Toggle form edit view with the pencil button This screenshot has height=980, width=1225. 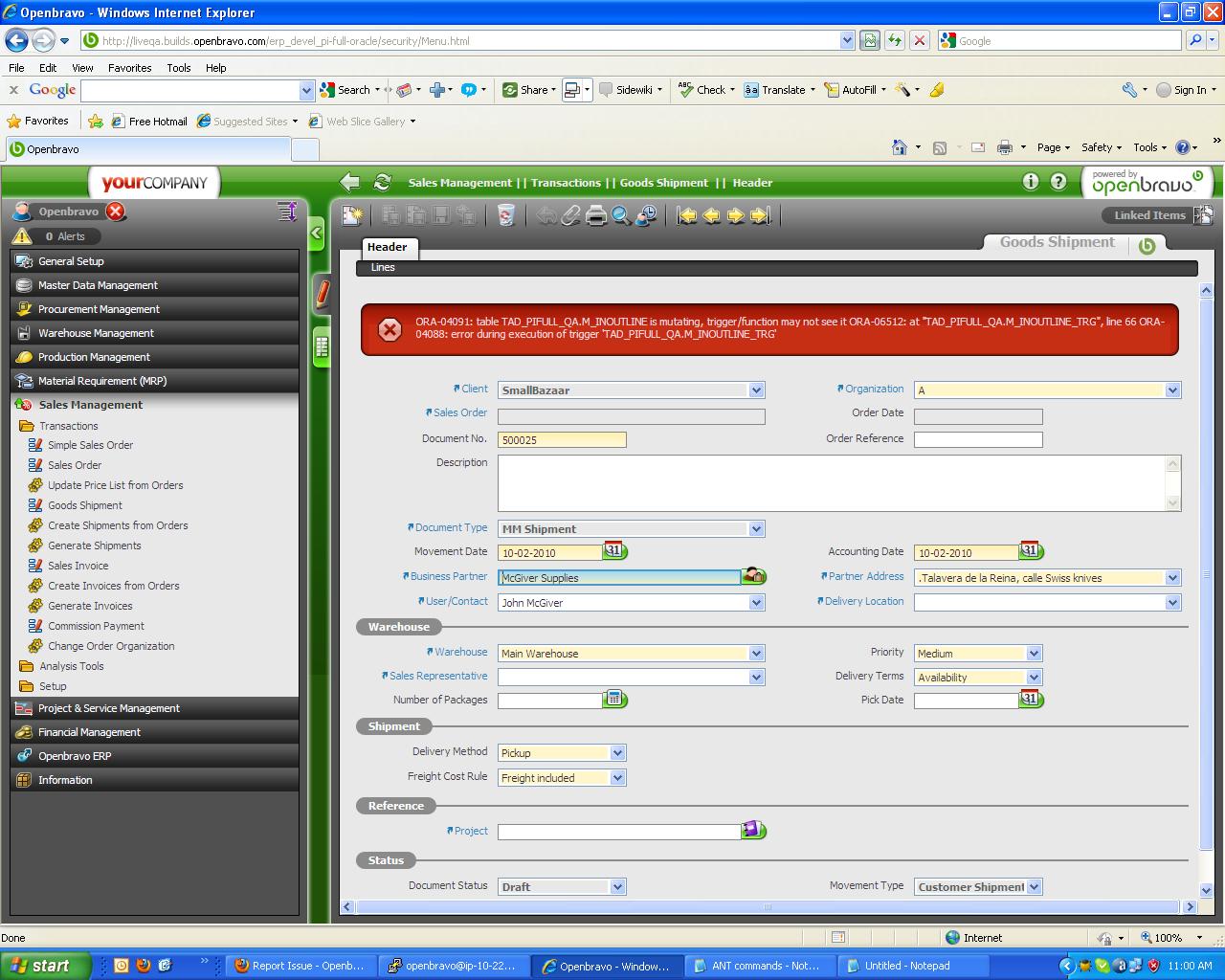323,293
